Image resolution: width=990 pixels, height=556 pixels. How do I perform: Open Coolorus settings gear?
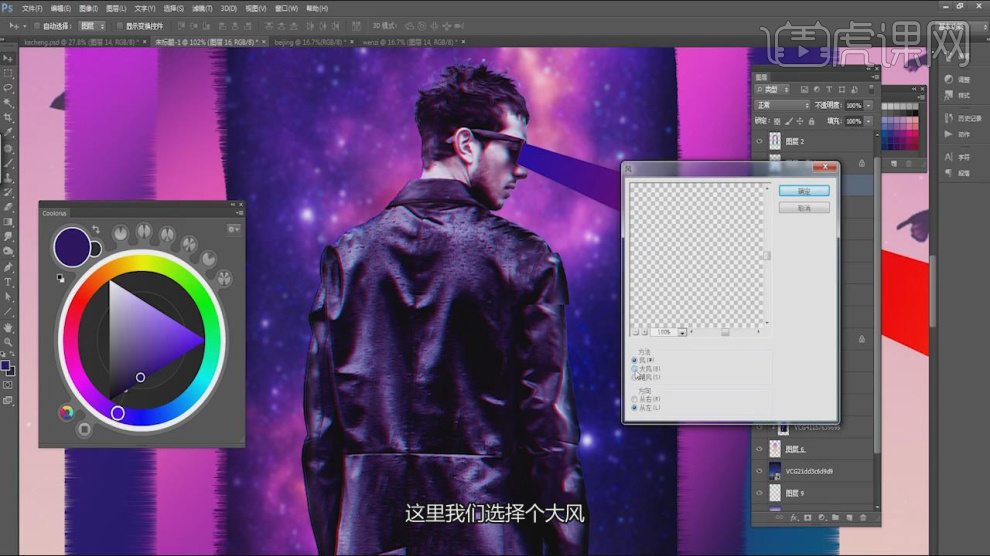pyautogui.click(x=233, y=230)
